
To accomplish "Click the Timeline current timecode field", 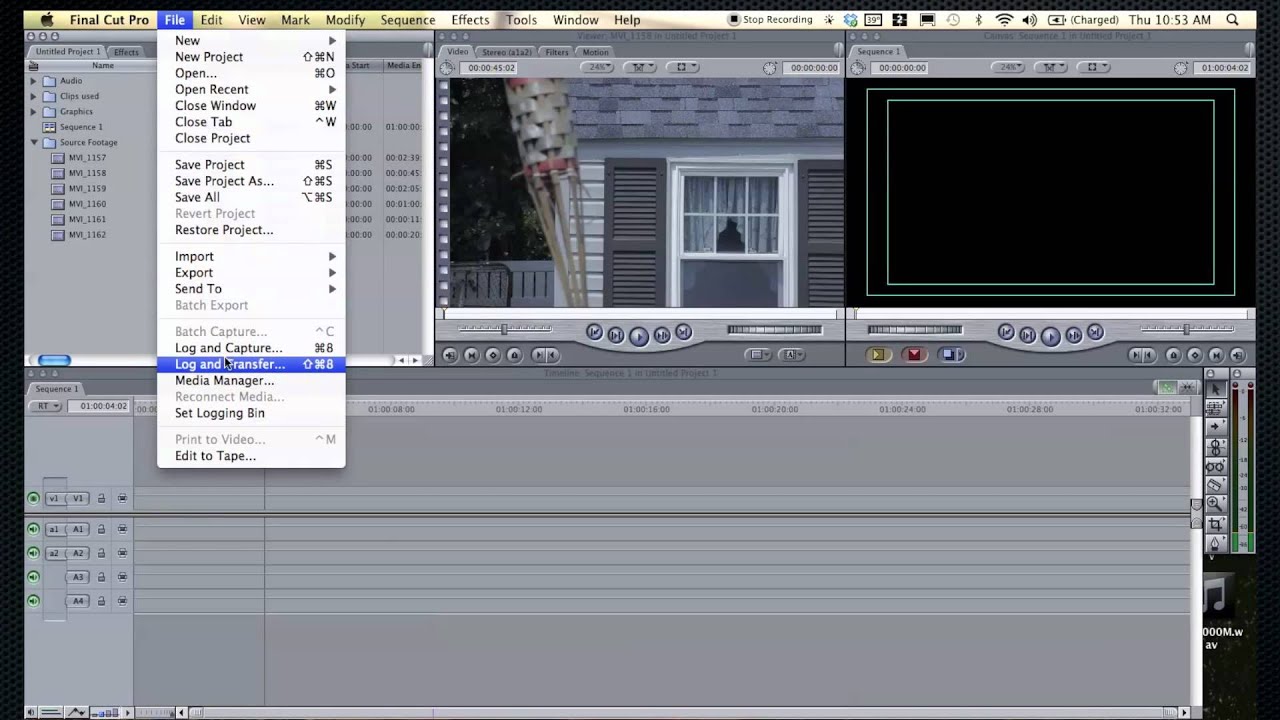I will pos(98,406).
